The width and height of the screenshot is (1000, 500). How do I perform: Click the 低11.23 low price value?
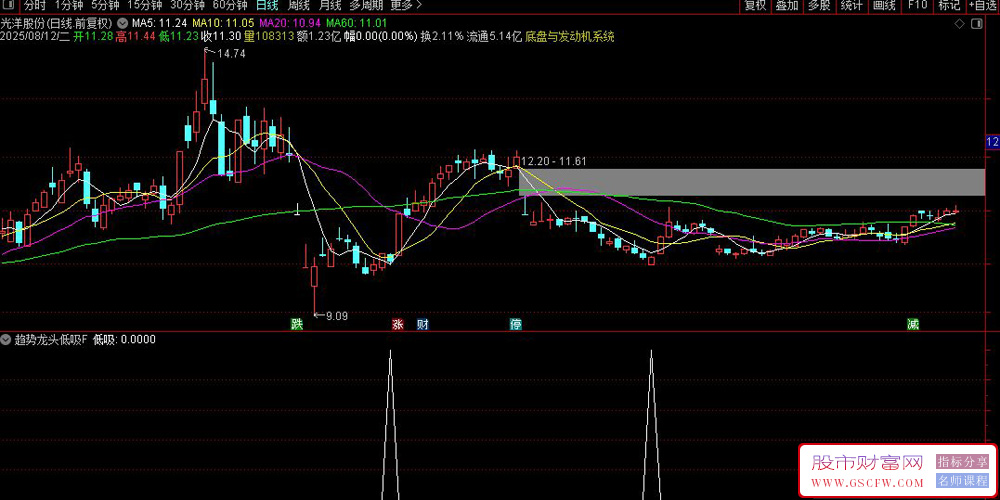(179, 36)
